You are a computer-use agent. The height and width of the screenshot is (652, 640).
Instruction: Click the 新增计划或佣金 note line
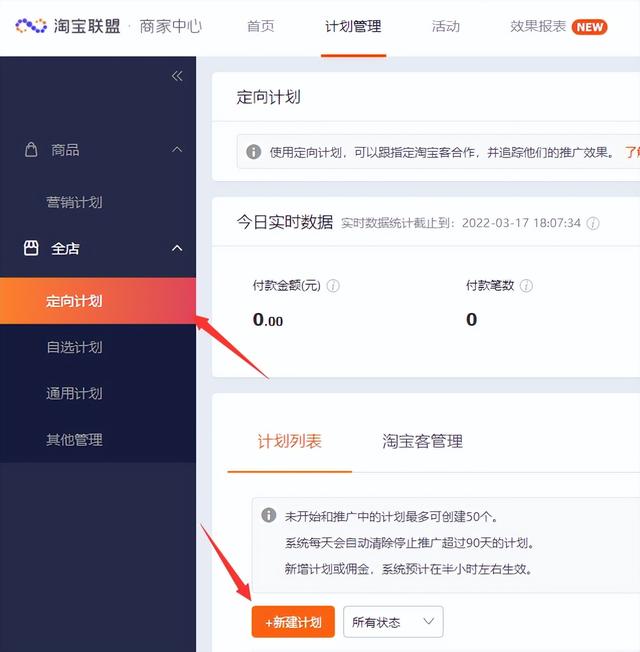point(408,568)
